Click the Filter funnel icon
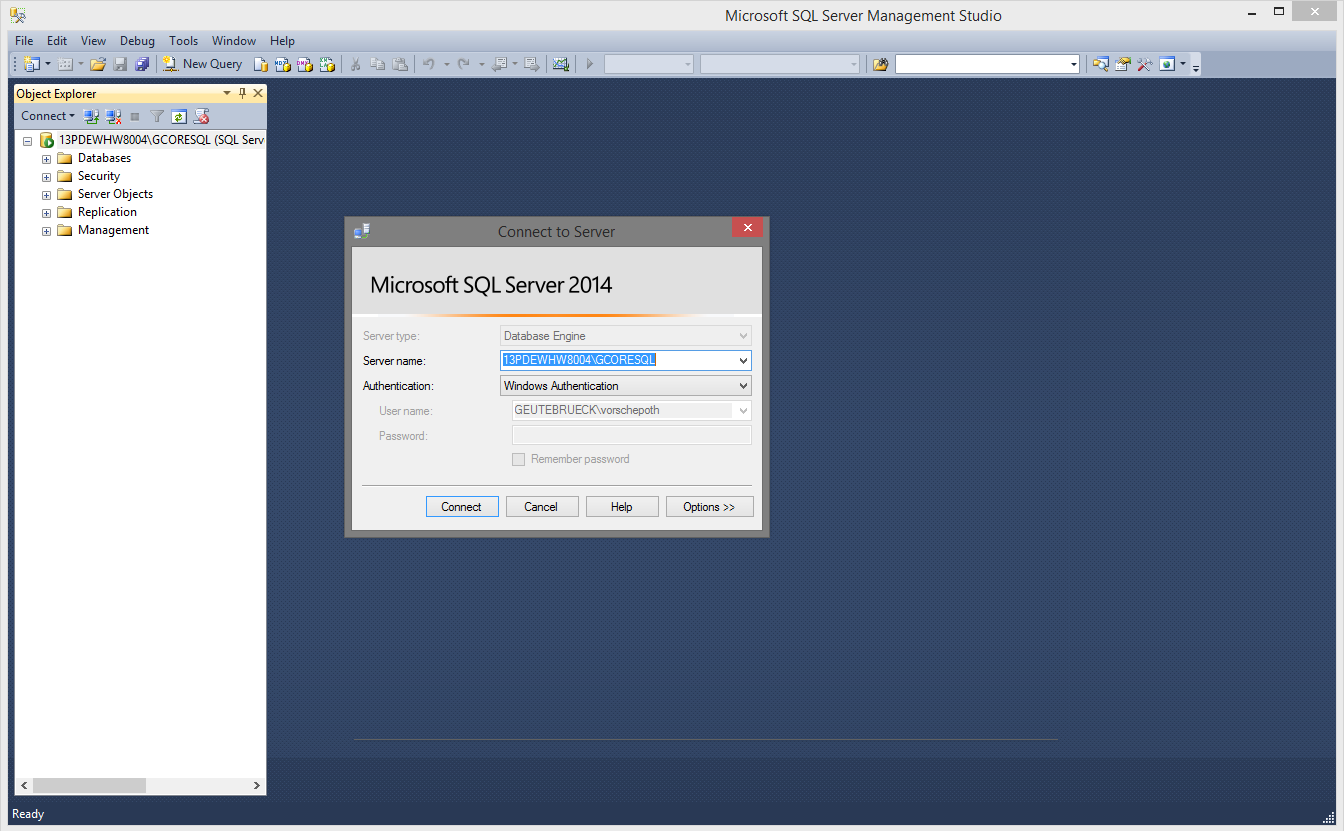Image resolution: width=1344 pixels, height=831 pixels. point(157,116)
